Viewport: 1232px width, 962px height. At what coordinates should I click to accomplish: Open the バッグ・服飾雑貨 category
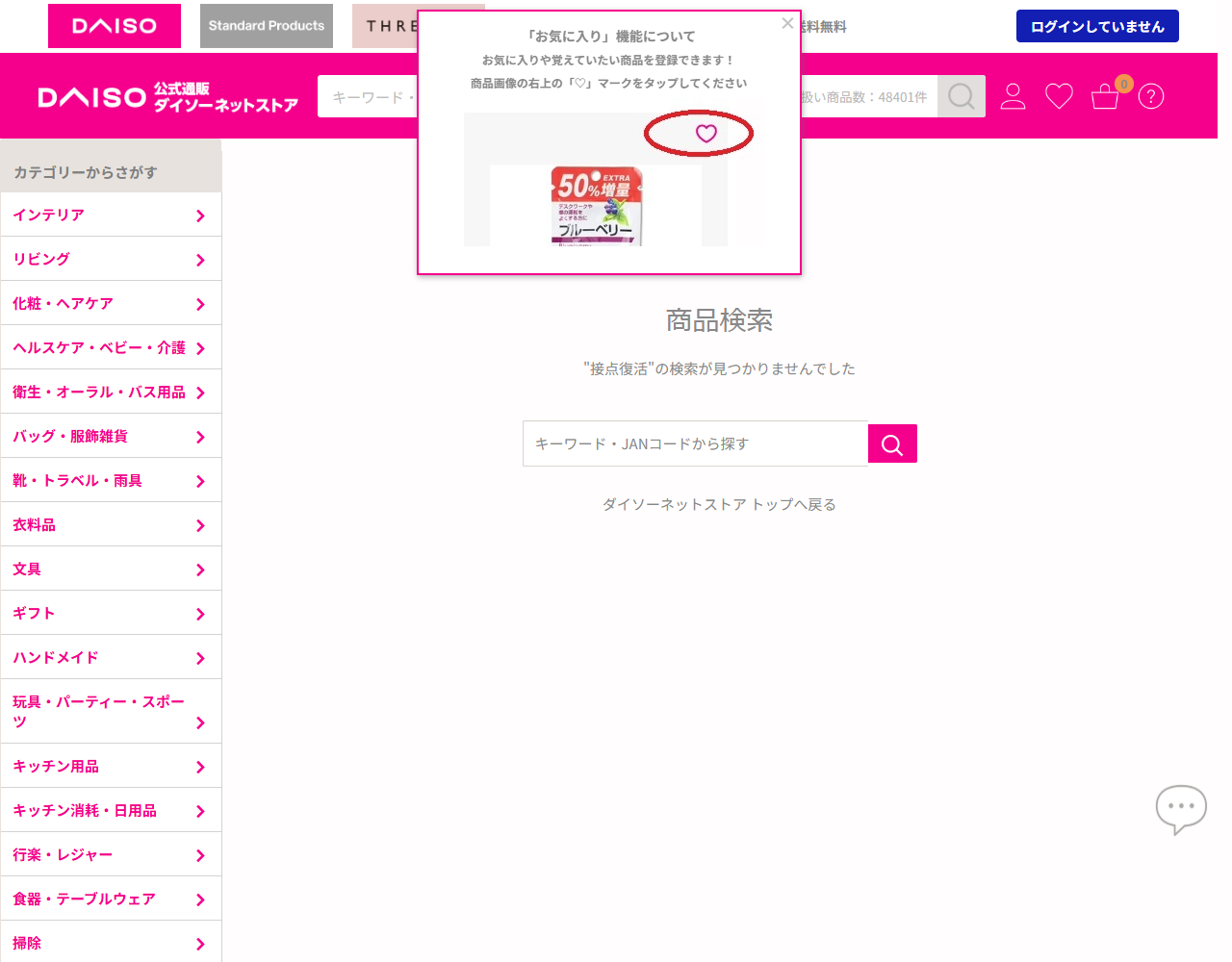(x=111, y=436)
